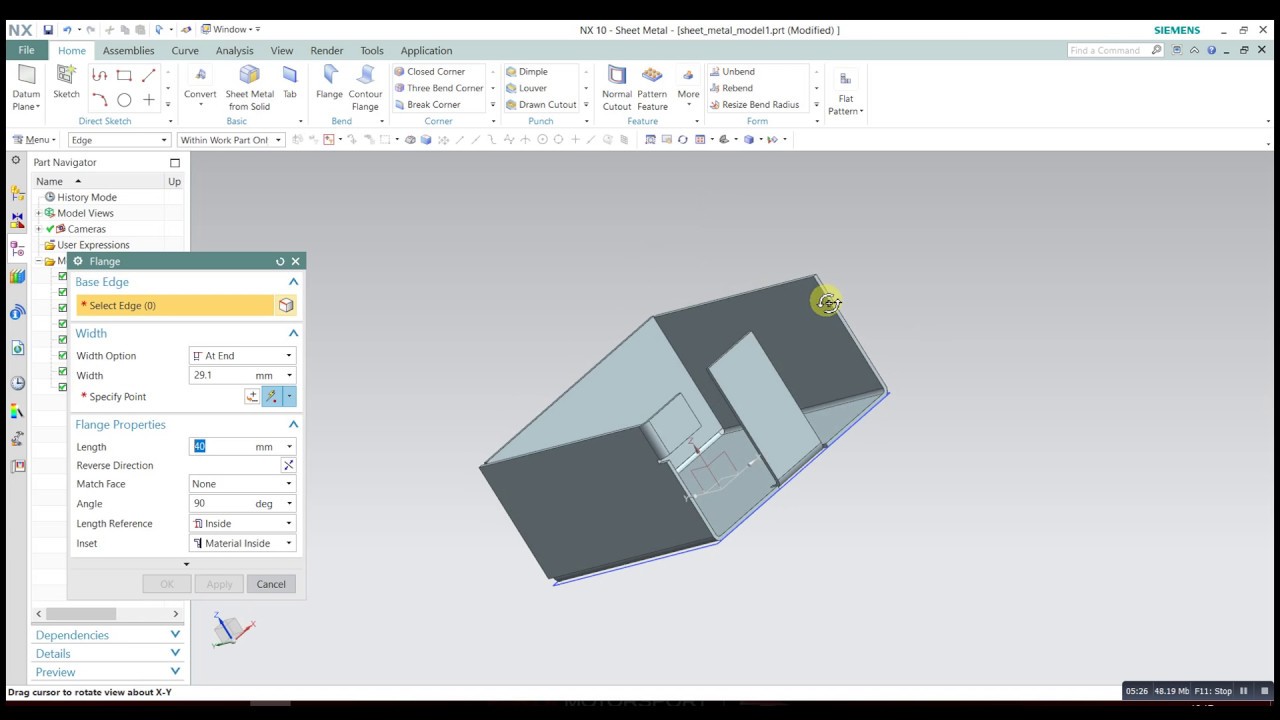Toggle the Cameras checkmark in navigator
The width and height of the screenshot is (1280, 720).
coord(50,229)
